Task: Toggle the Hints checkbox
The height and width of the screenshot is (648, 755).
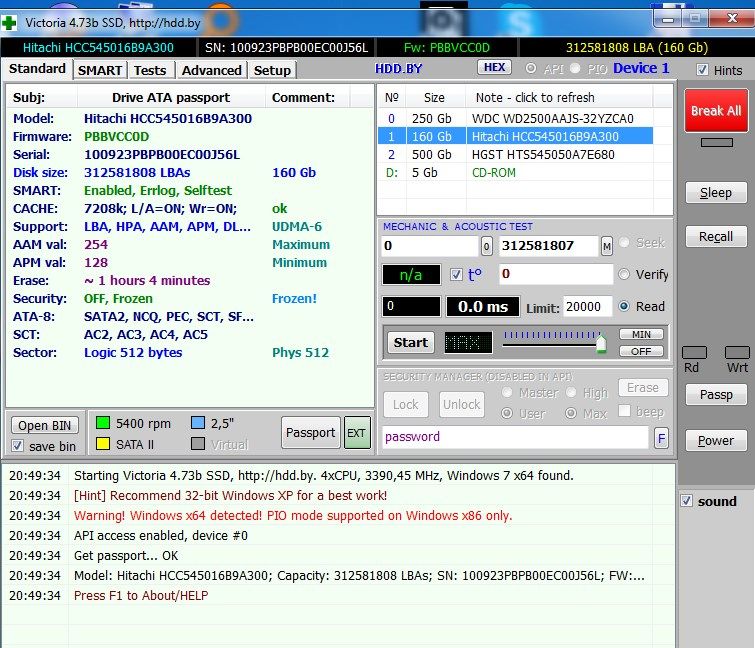Action: 702,70
